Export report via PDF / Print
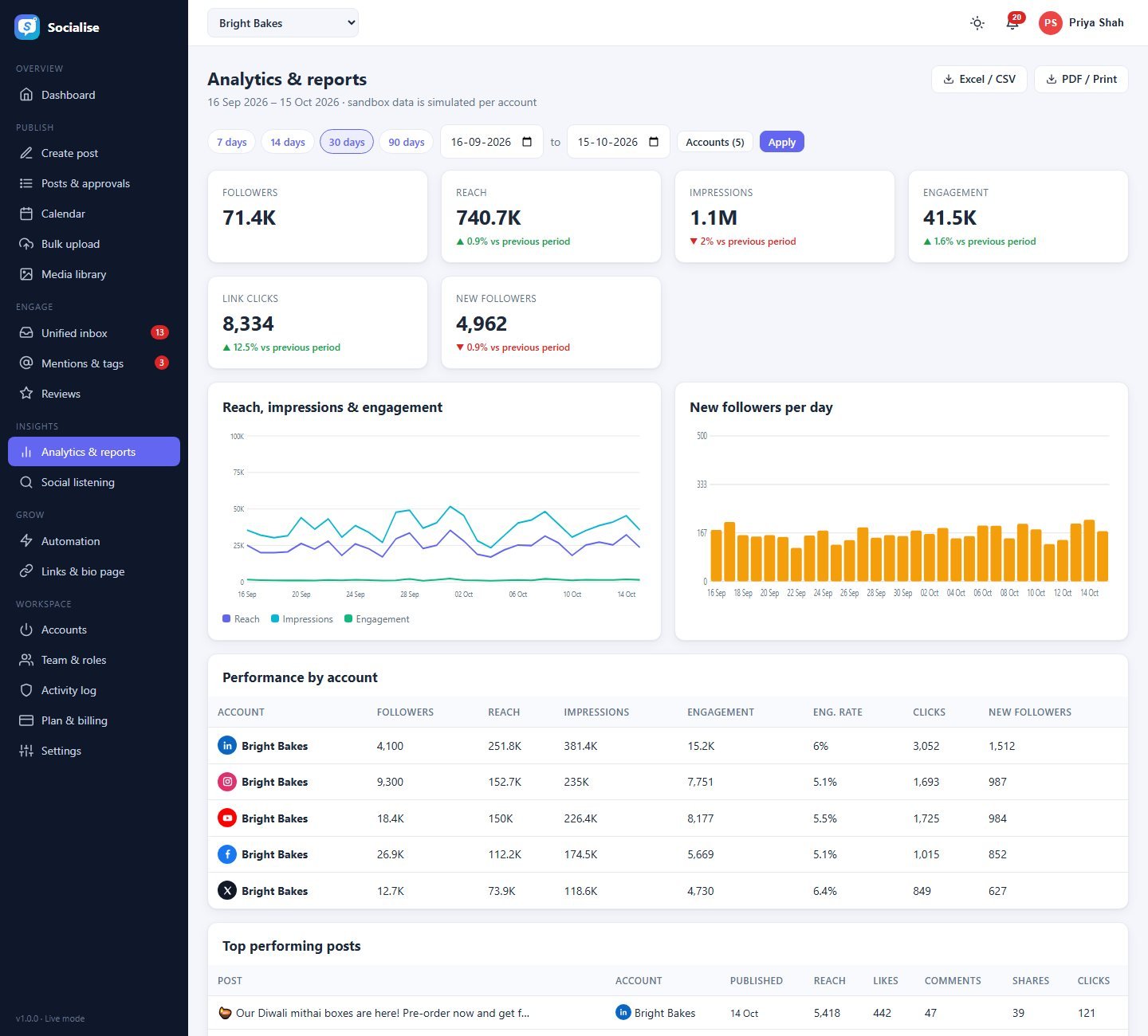The height and width of the screenshot is (1036, 1148). click(x=1081, y=79)
